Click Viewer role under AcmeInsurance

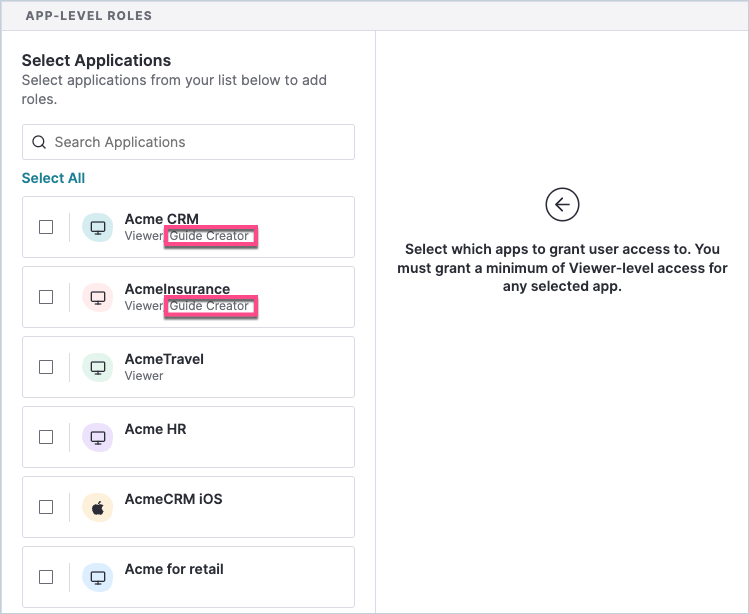click(144, 306)
